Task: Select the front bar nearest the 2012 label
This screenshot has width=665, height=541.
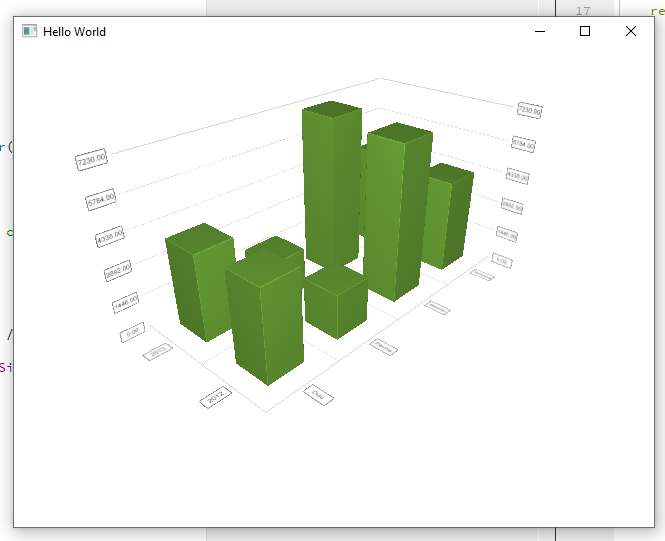Action: 265,318
